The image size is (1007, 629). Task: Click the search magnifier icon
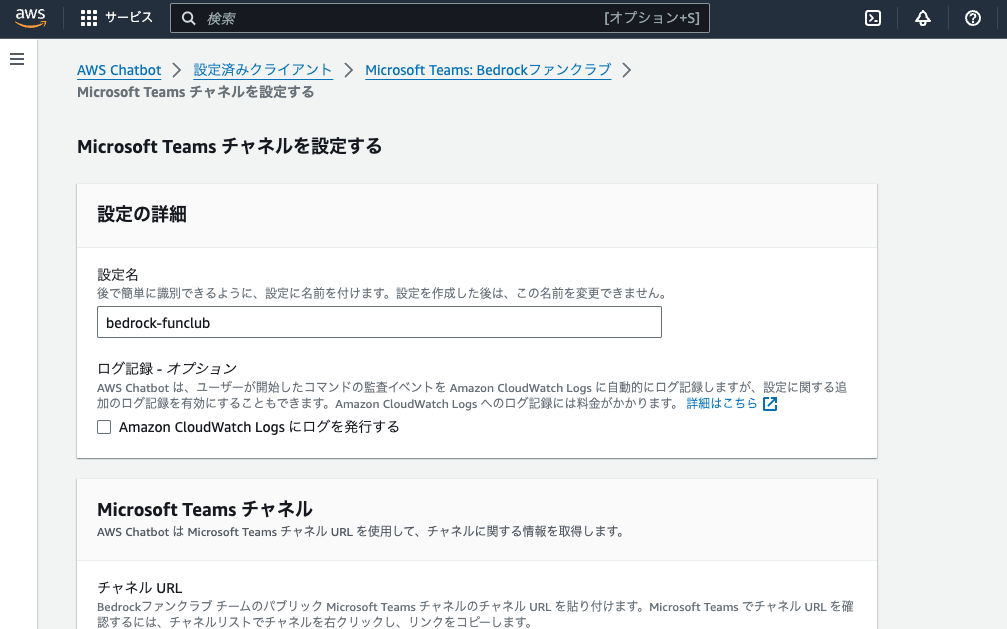click(188, 19)
